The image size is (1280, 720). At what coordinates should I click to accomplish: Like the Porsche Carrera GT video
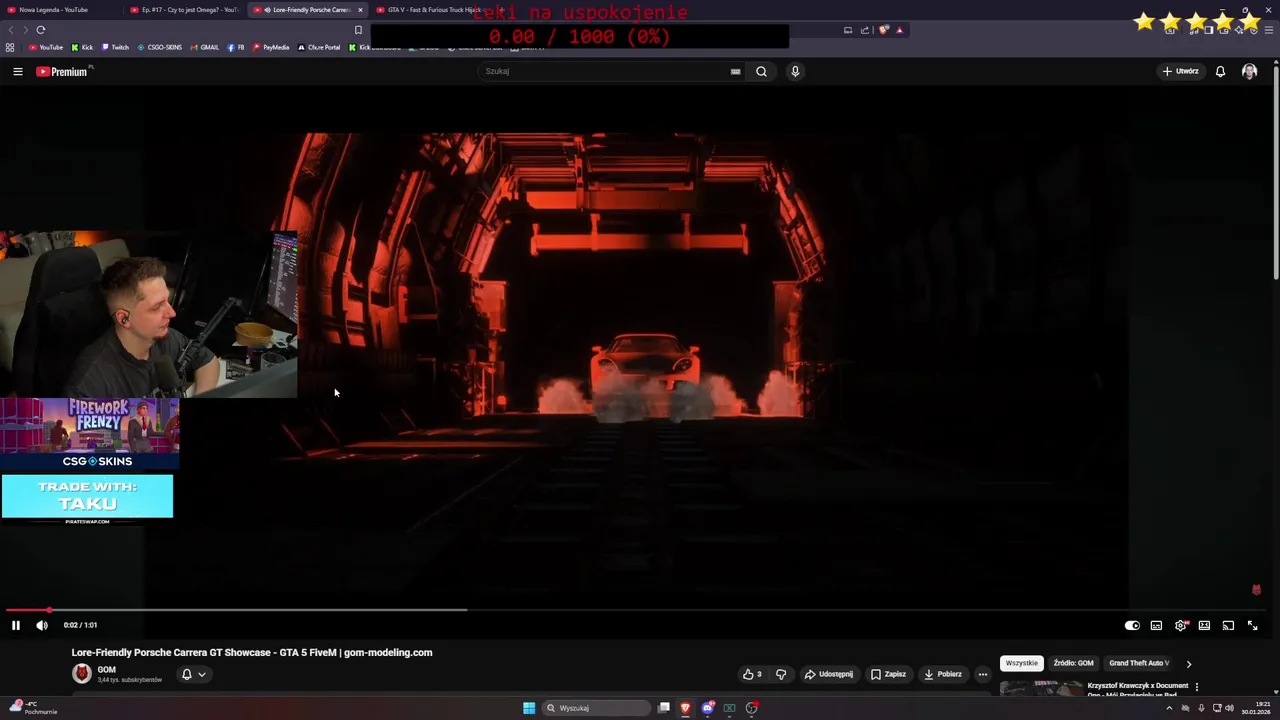(752, 674)
